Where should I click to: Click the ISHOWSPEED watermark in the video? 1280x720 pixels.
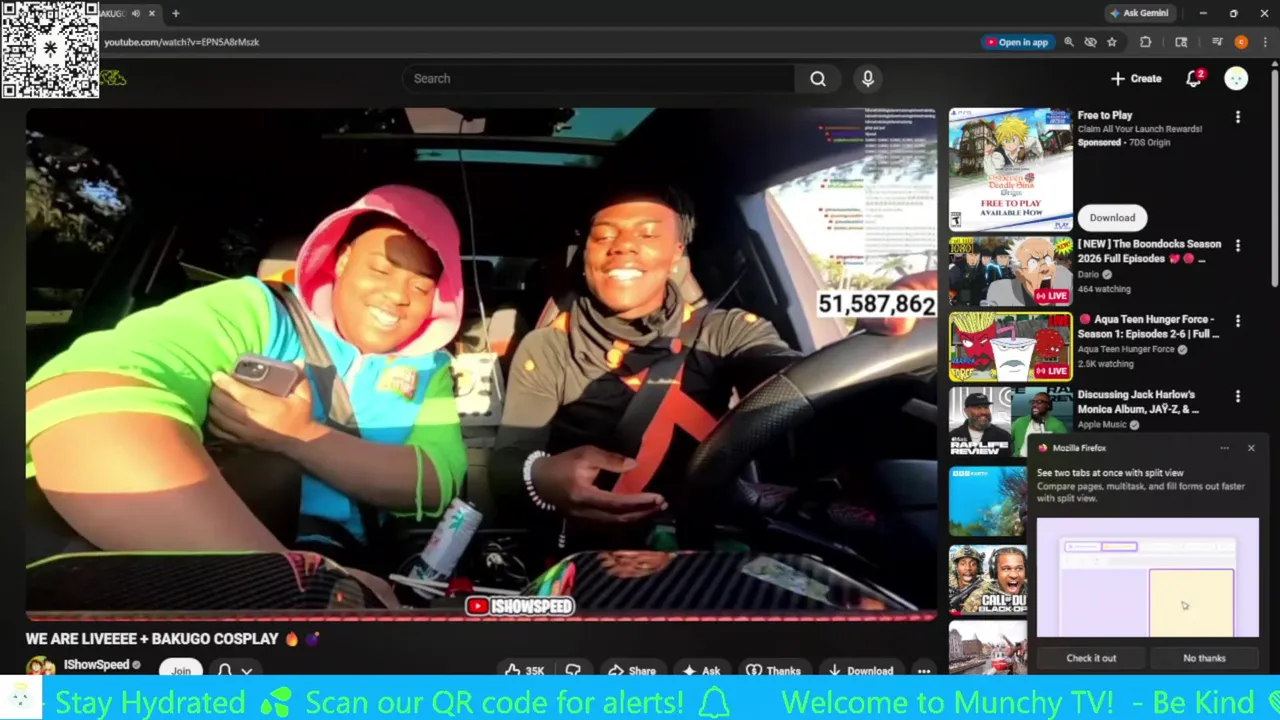(520, 606)
